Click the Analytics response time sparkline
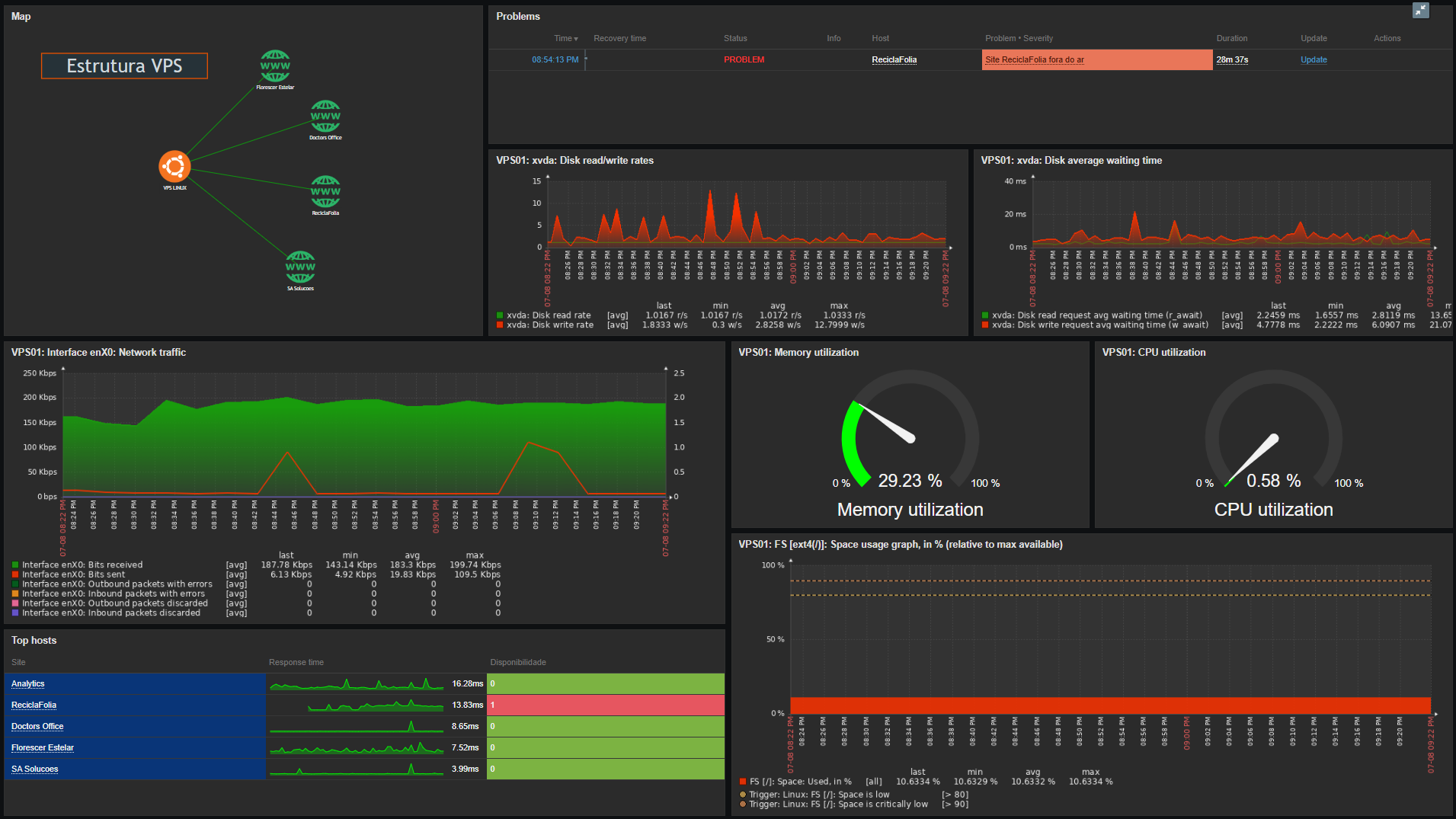Image resolution: width=1456 pixels, height=819 pixels. pyautogui.click(x=357, y=683)
